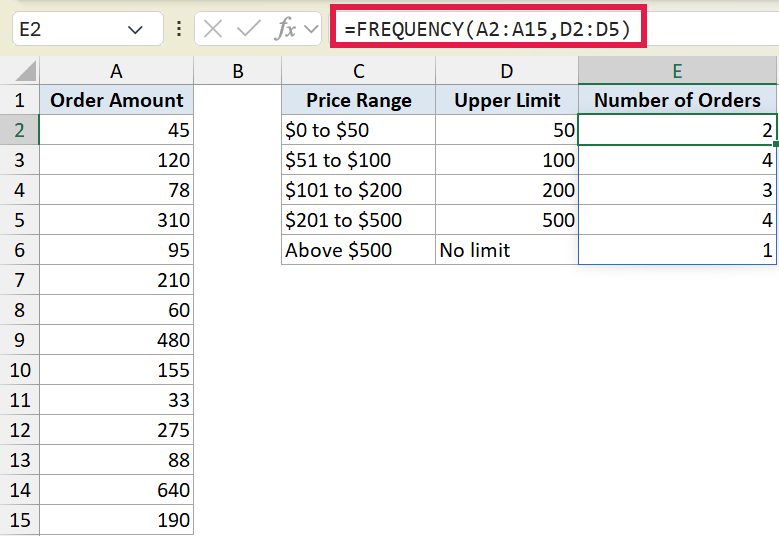Select row 10 header
779x536 pixels.
(19, 370)
